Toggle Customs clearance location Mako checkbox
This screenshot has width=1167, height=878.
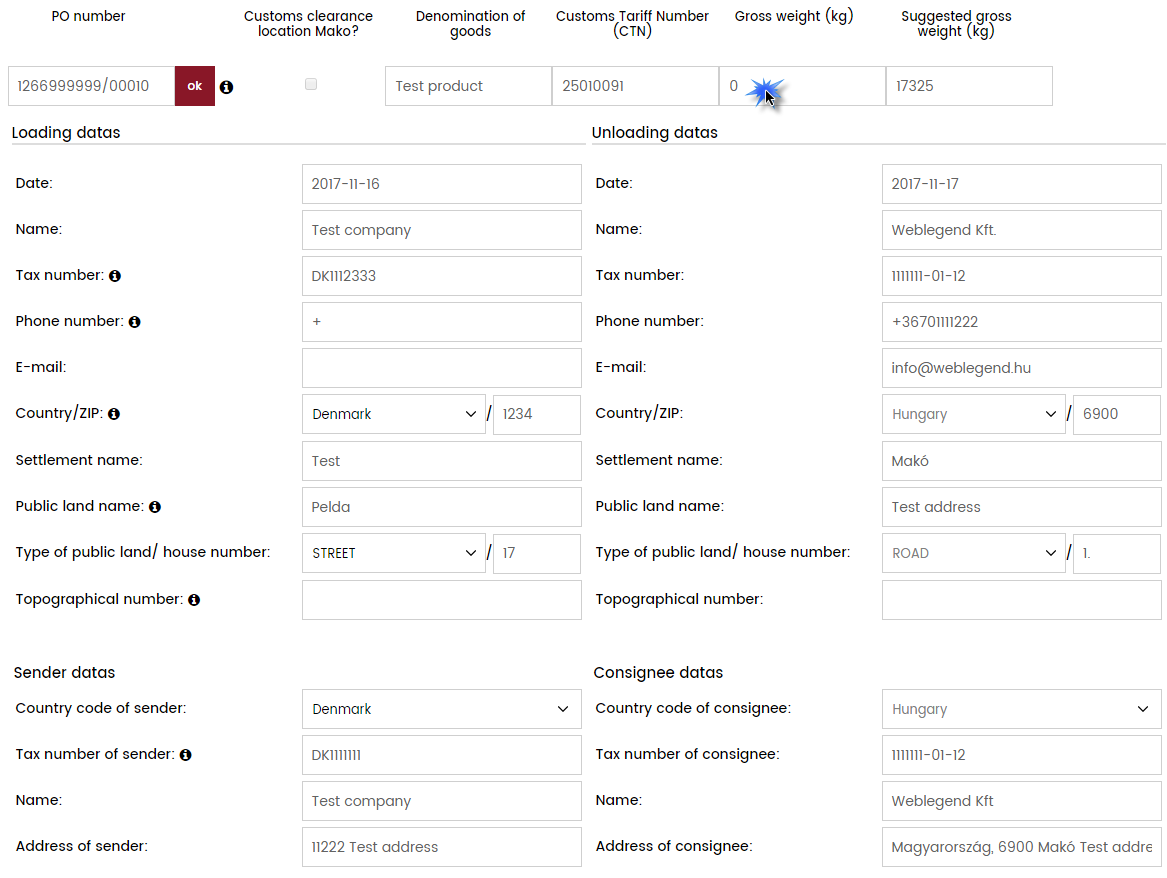(311, 85)
